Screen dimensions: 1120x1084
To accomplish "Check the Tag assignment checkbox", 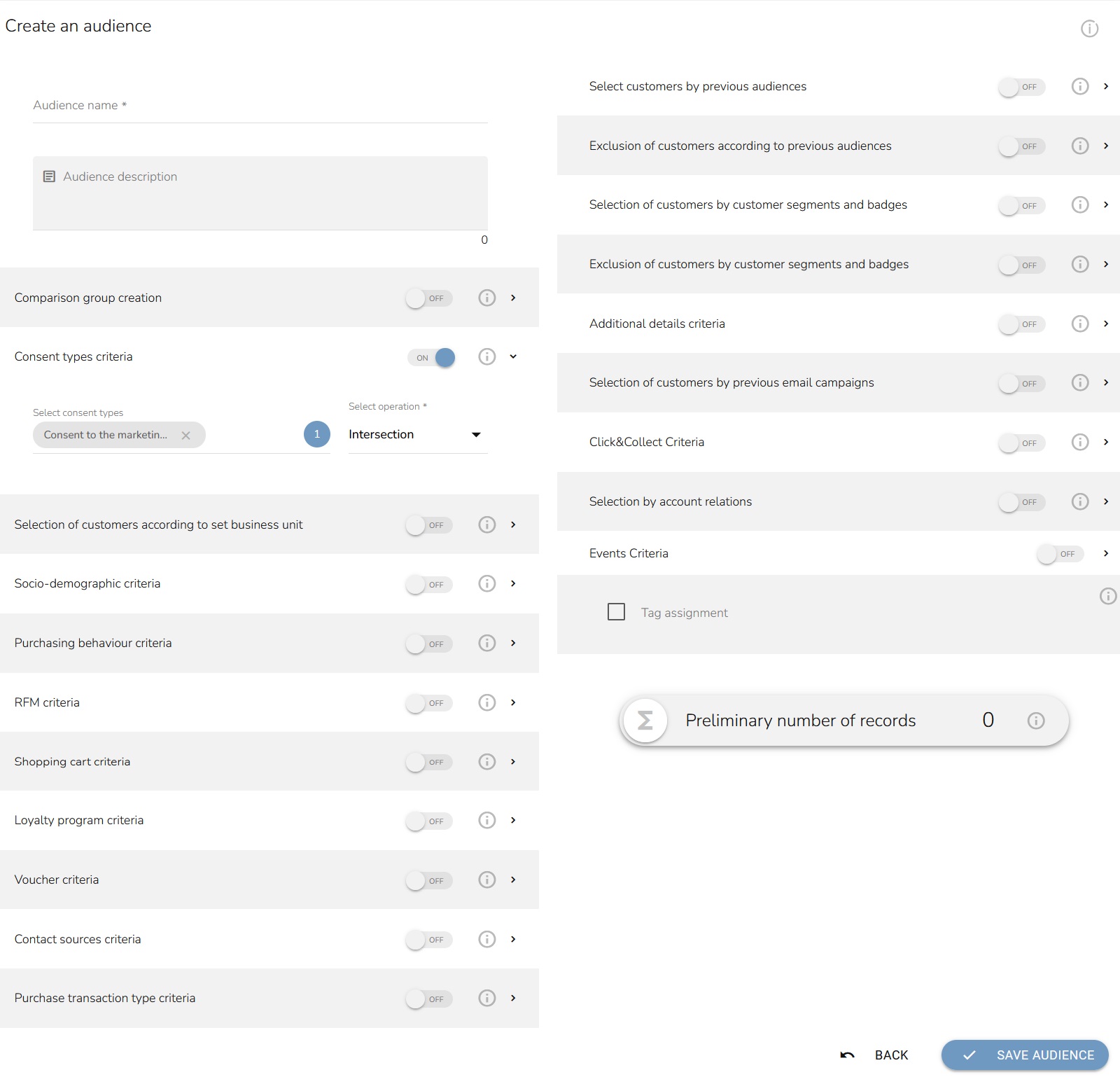I will click(616, 612).
